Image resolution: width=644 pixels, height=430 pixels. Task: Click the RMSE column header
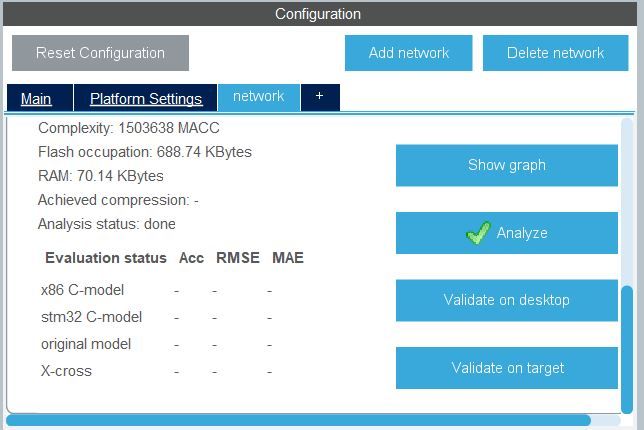[x=238, y=258]
